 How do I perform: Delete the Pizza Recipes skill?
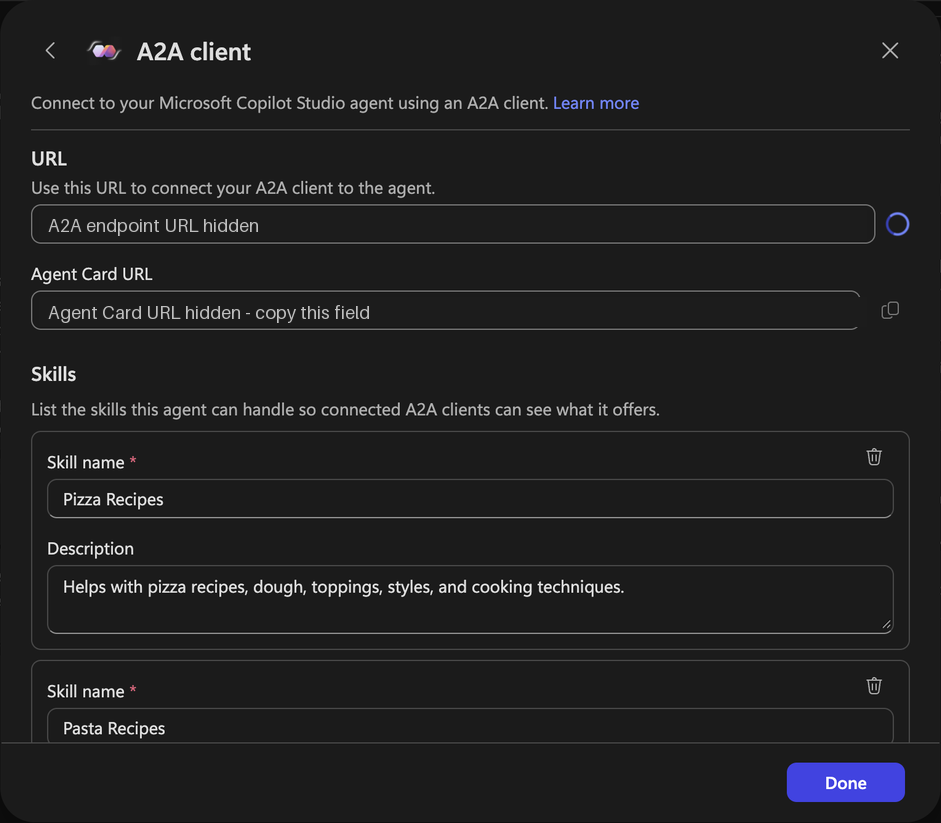point(874,457)
